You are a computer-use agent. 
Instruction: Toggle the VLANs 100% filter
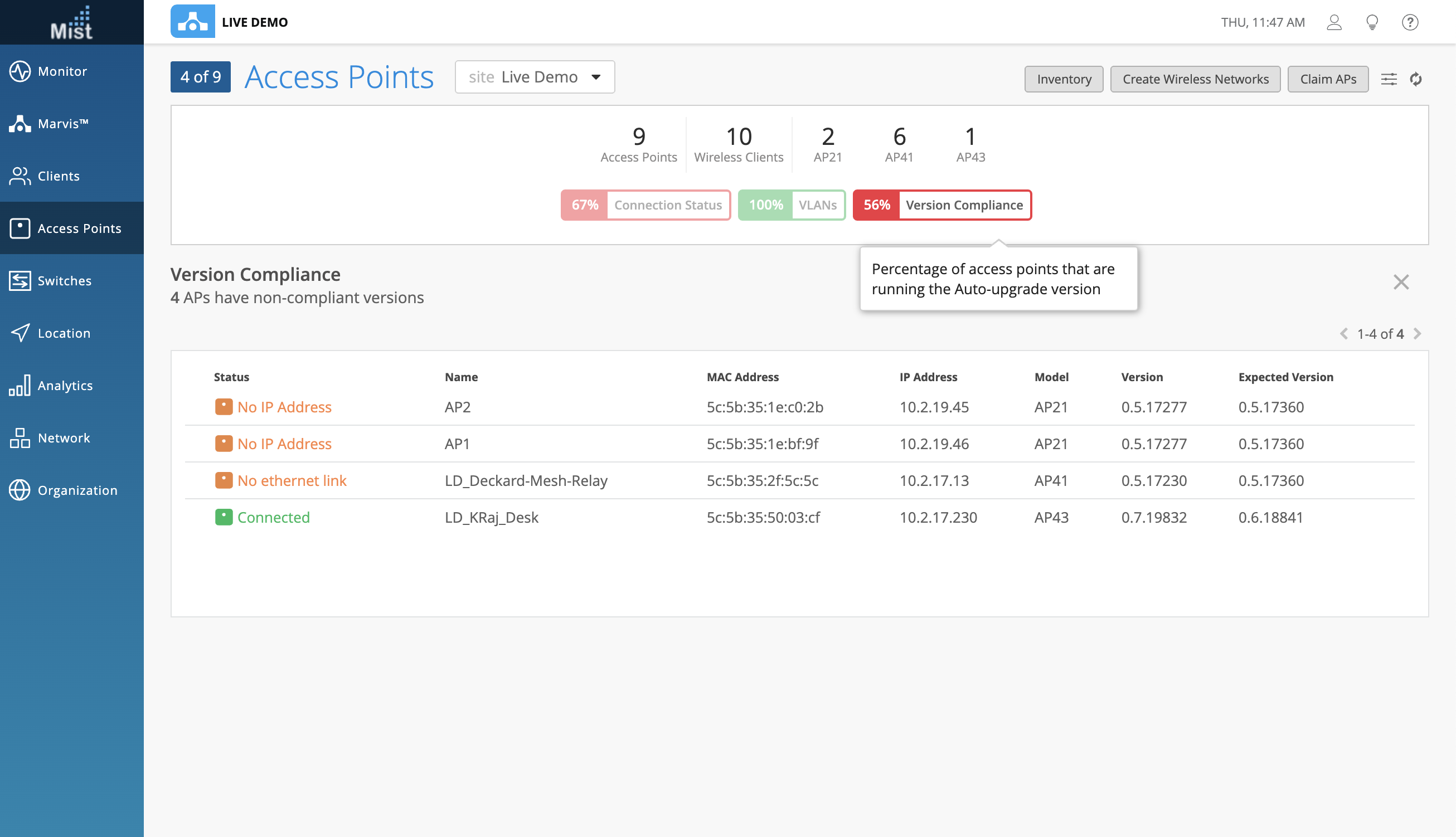pyautogui.click(x=791, y=205)
